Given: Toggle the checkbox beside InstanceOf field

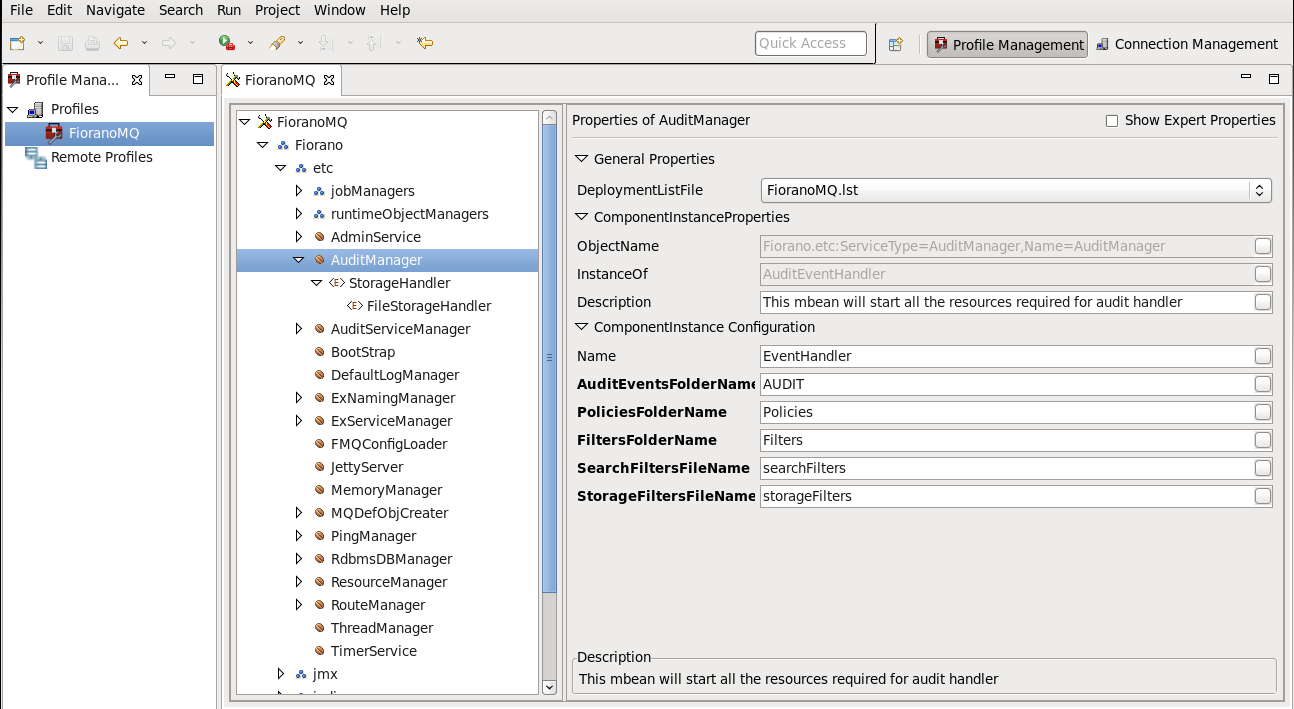Looking at the screenshot, I should (1263, 274).
